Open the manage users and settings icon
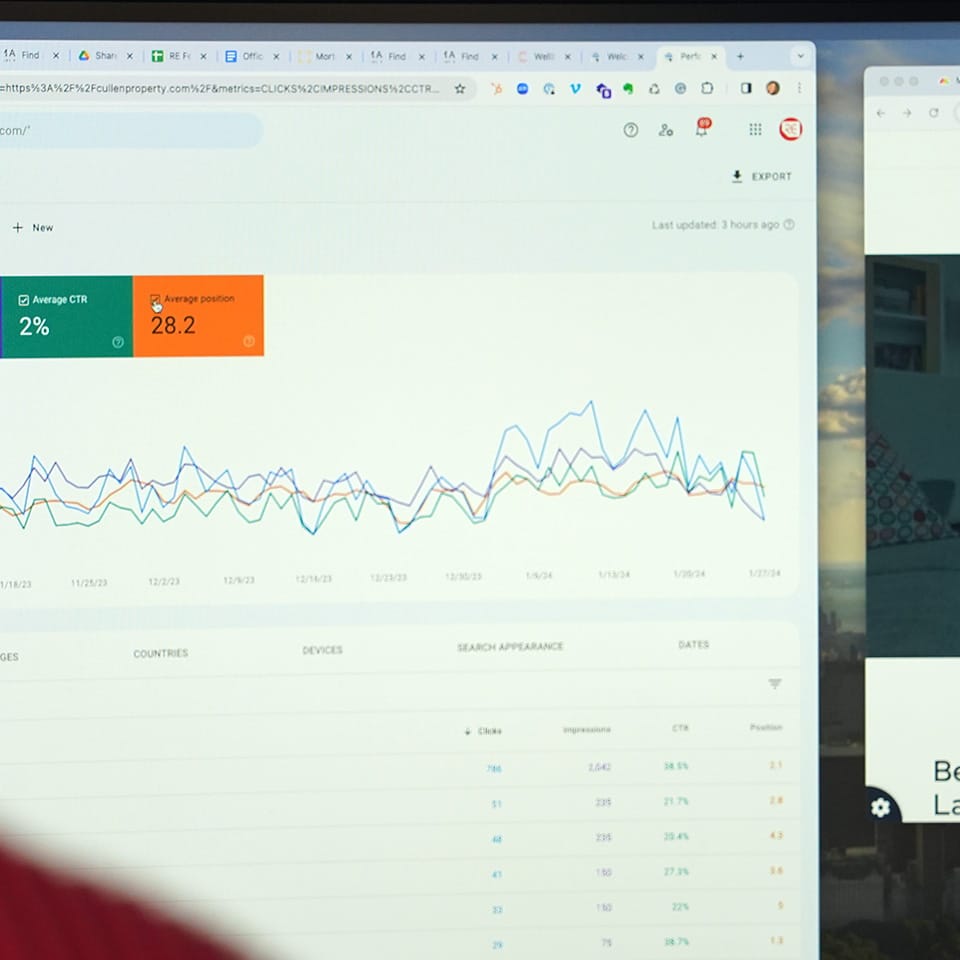The height and width of the screenshot is (960, 960). click(x=666, y=130)
